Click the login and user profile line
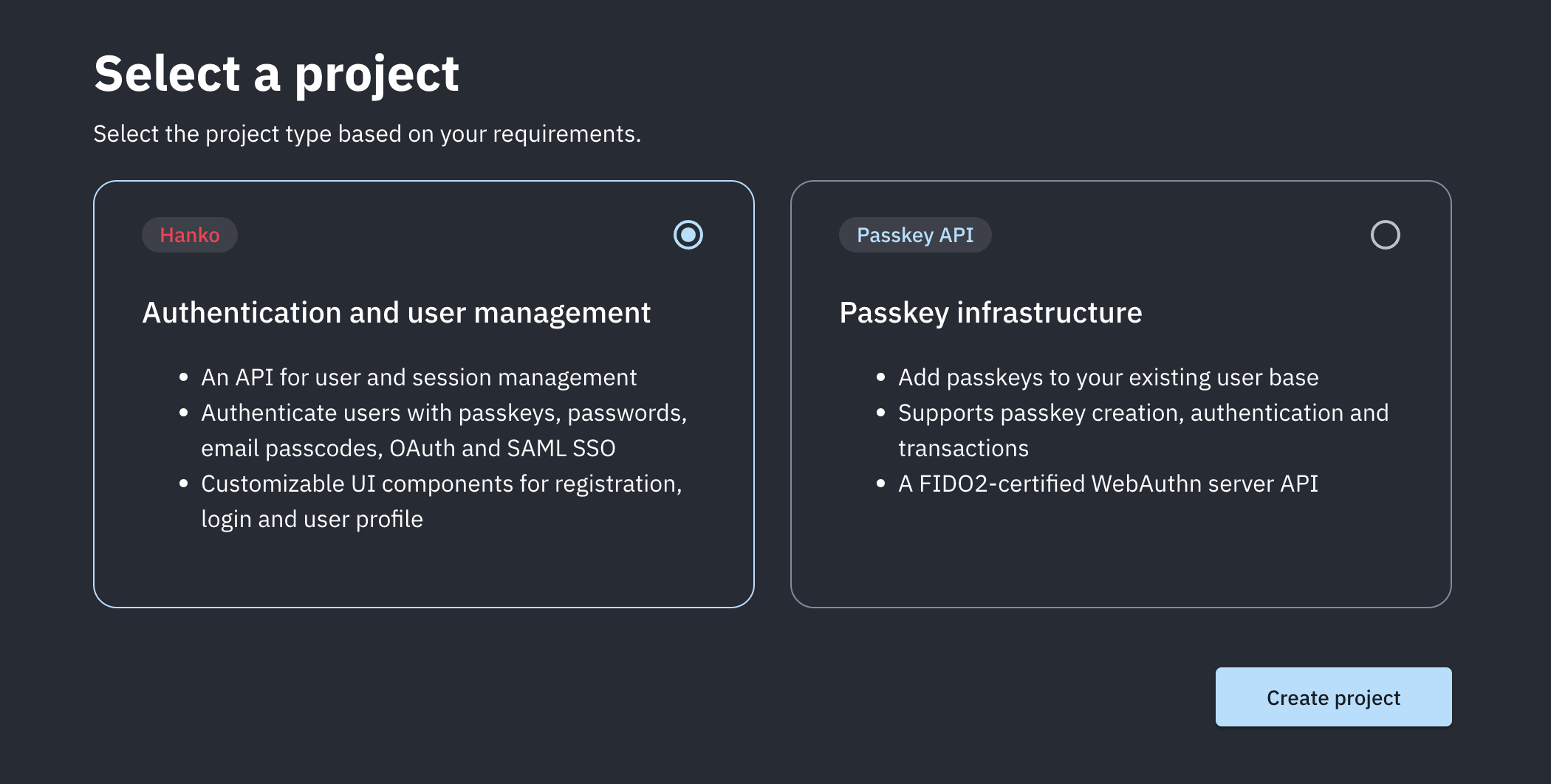The width and height of the screenshot is (1551, 784). tap(312, 519)
